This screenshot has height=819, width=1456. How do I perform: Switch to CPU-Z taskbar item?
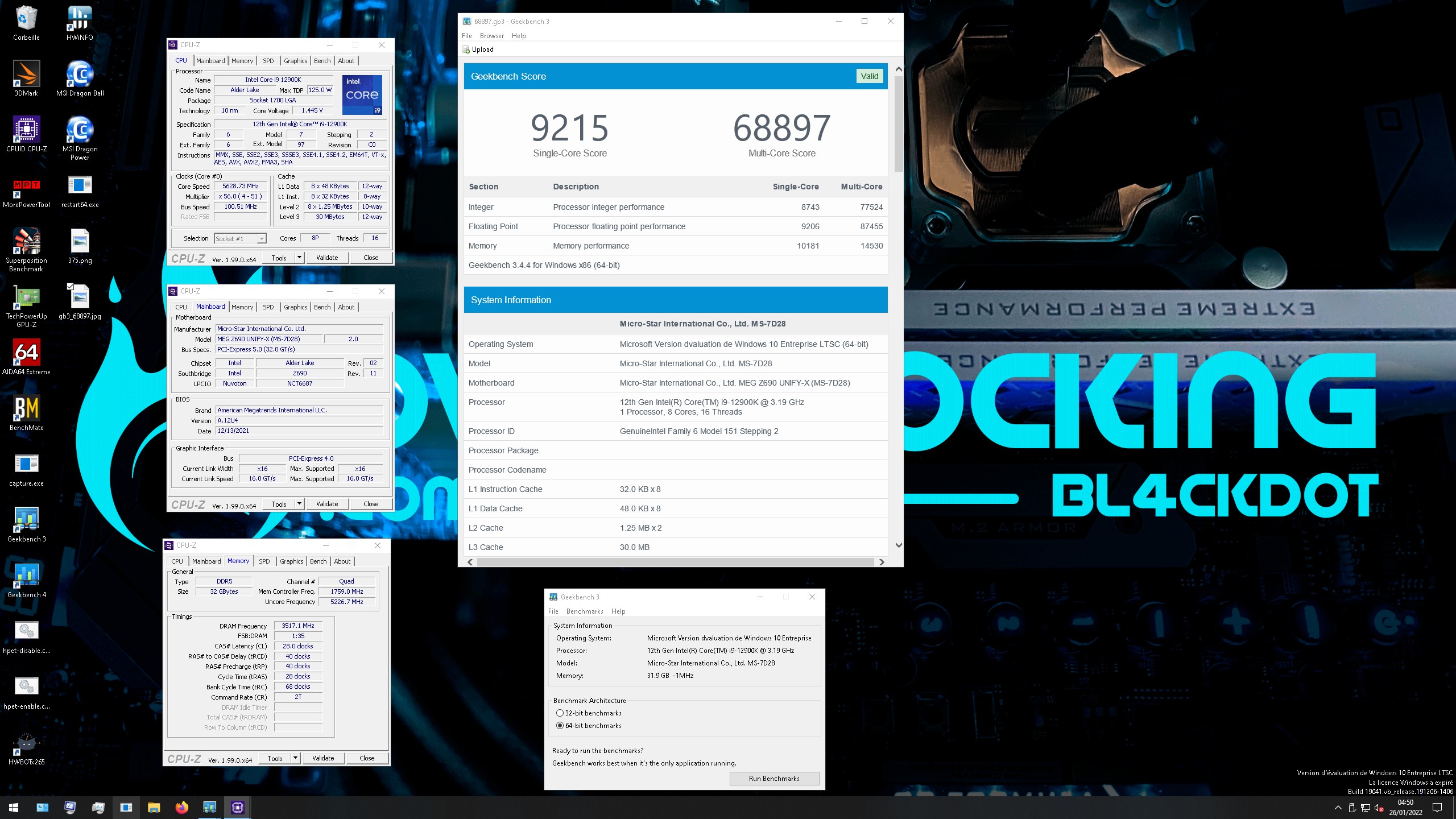pyautogui.click(x=238, y=807)
